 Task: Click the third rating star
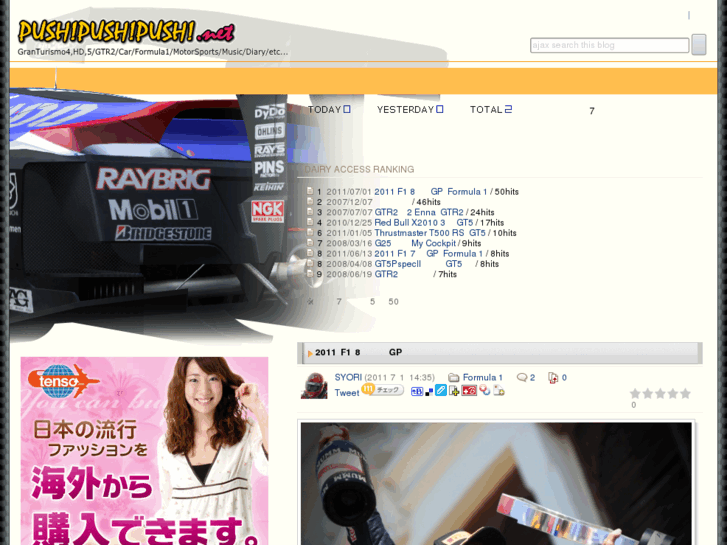coord(660,394)
